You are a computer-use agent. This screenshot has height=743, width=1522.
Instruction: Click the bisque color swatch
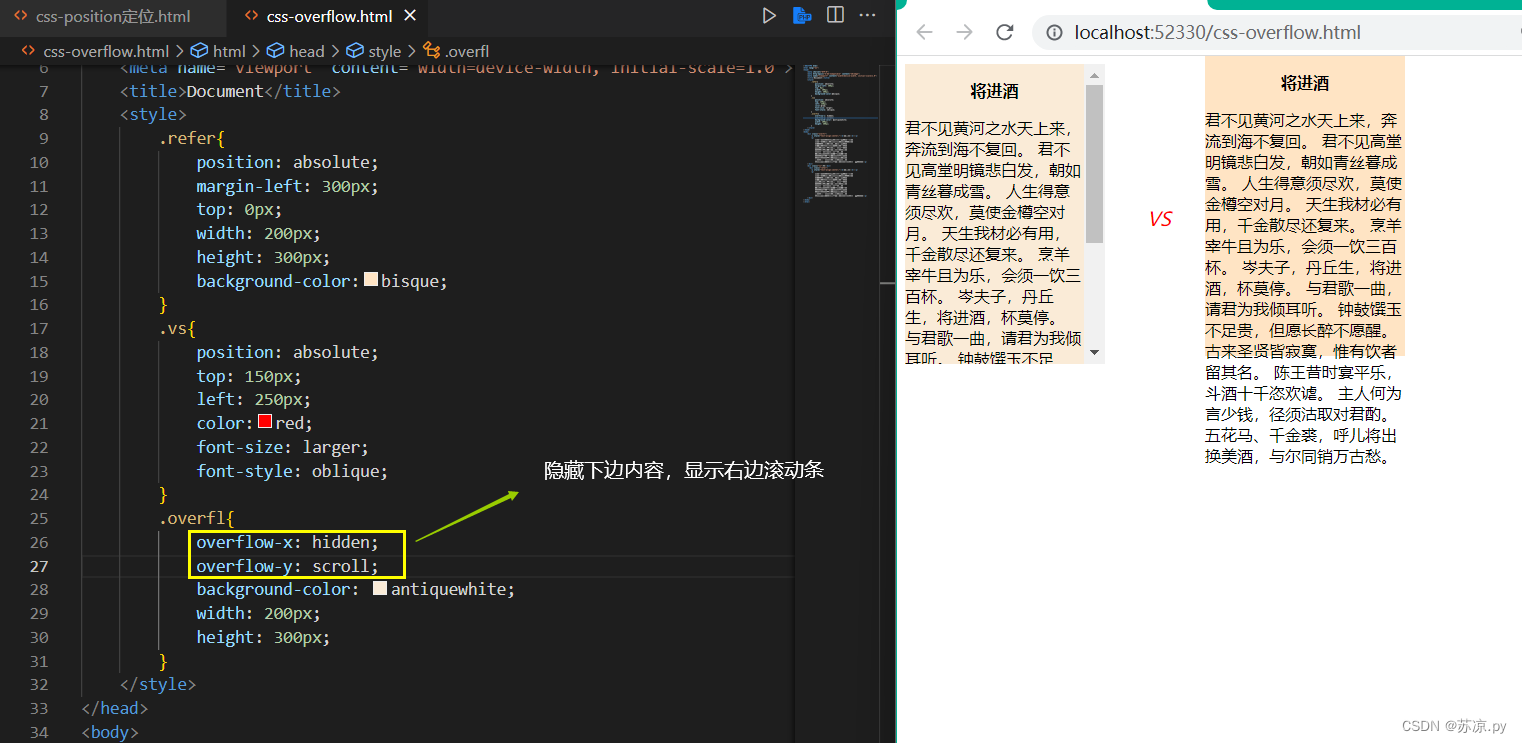click(x=371, y=280)
